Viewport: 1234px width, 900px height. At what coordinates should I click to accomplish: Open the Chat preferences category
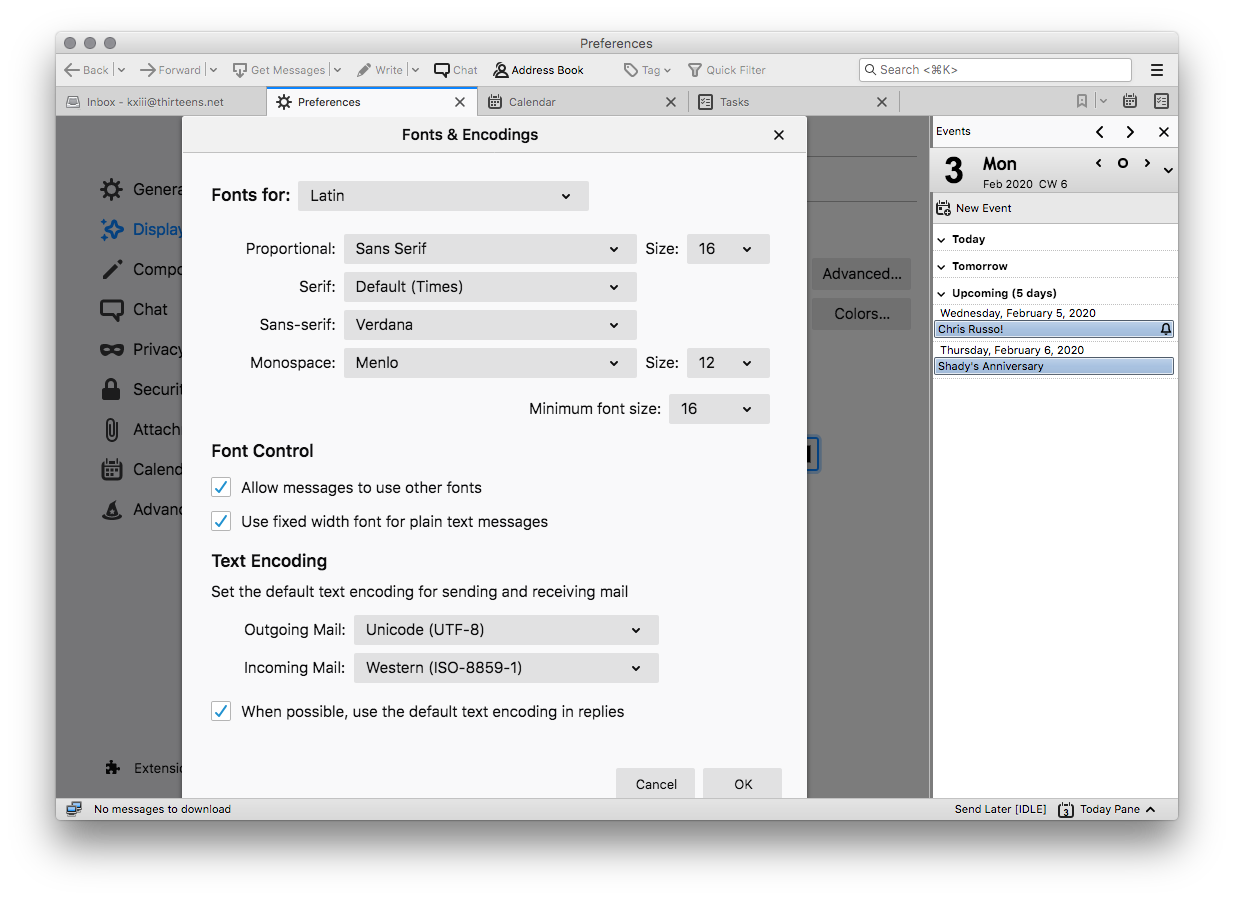click(134, 309)
